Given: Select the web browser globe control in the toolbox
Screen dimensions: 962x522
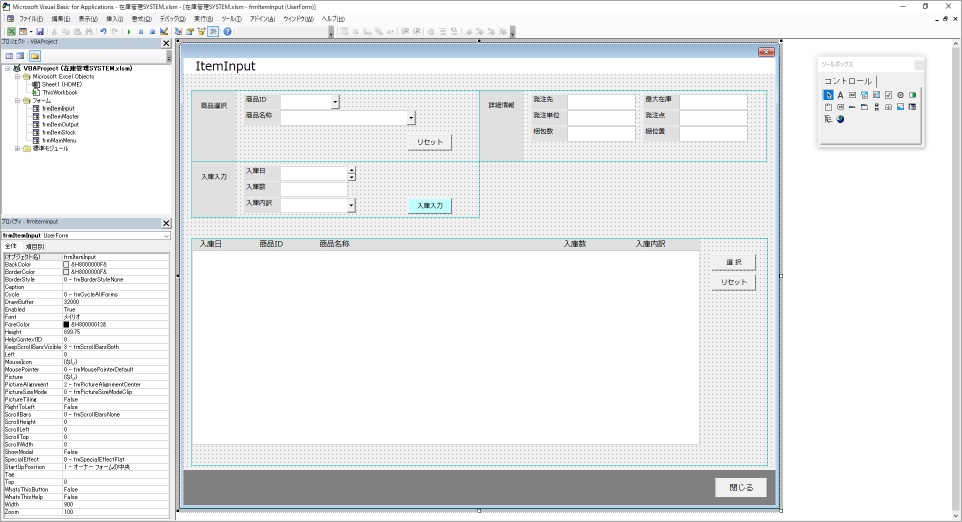Looking at the screenshot, I should tap(841, 119).
